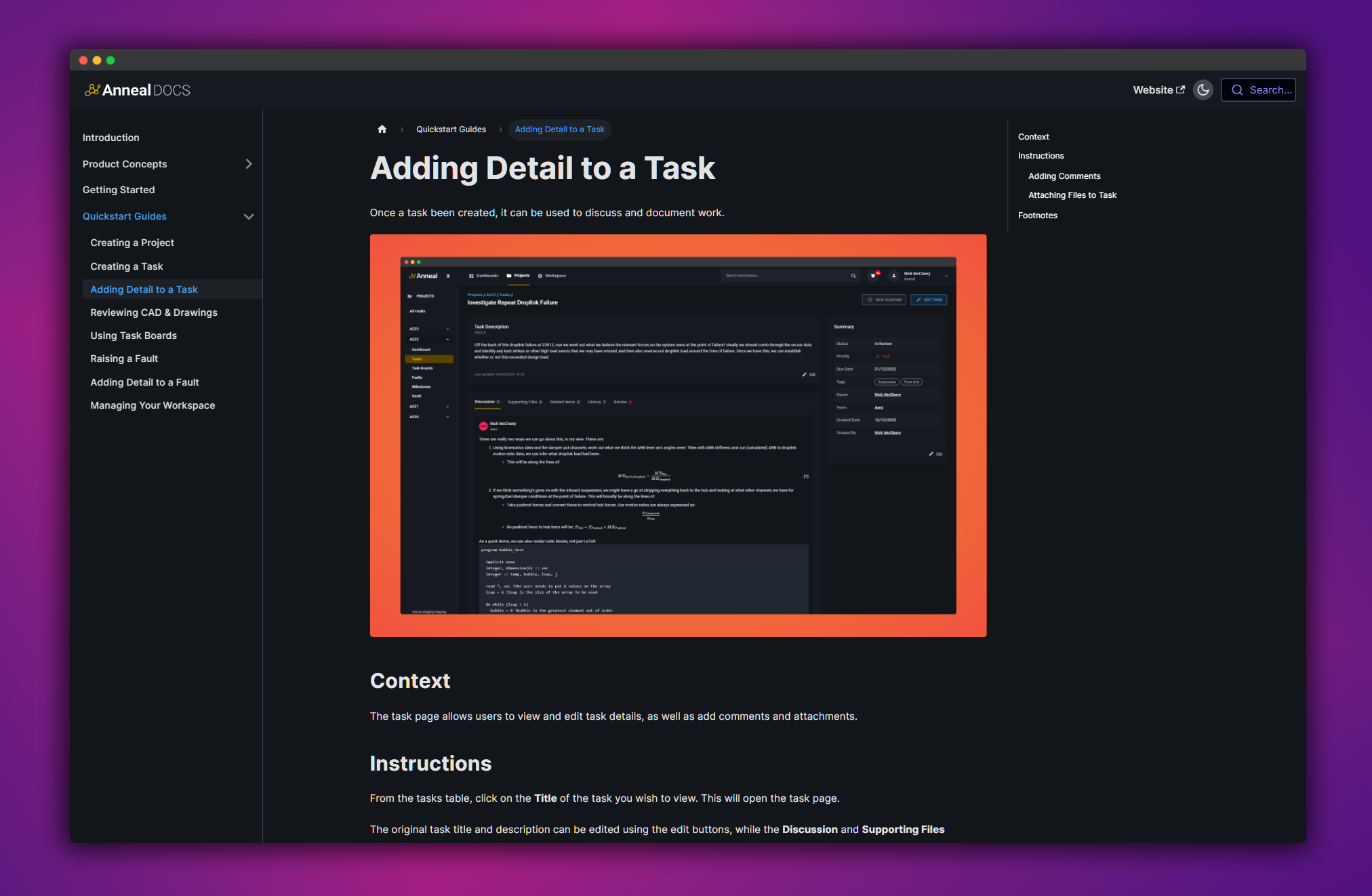Toggle dark mode moon icon
Screen dimensions: 1372x896
pyautogui.click(x=1203, y=89)
